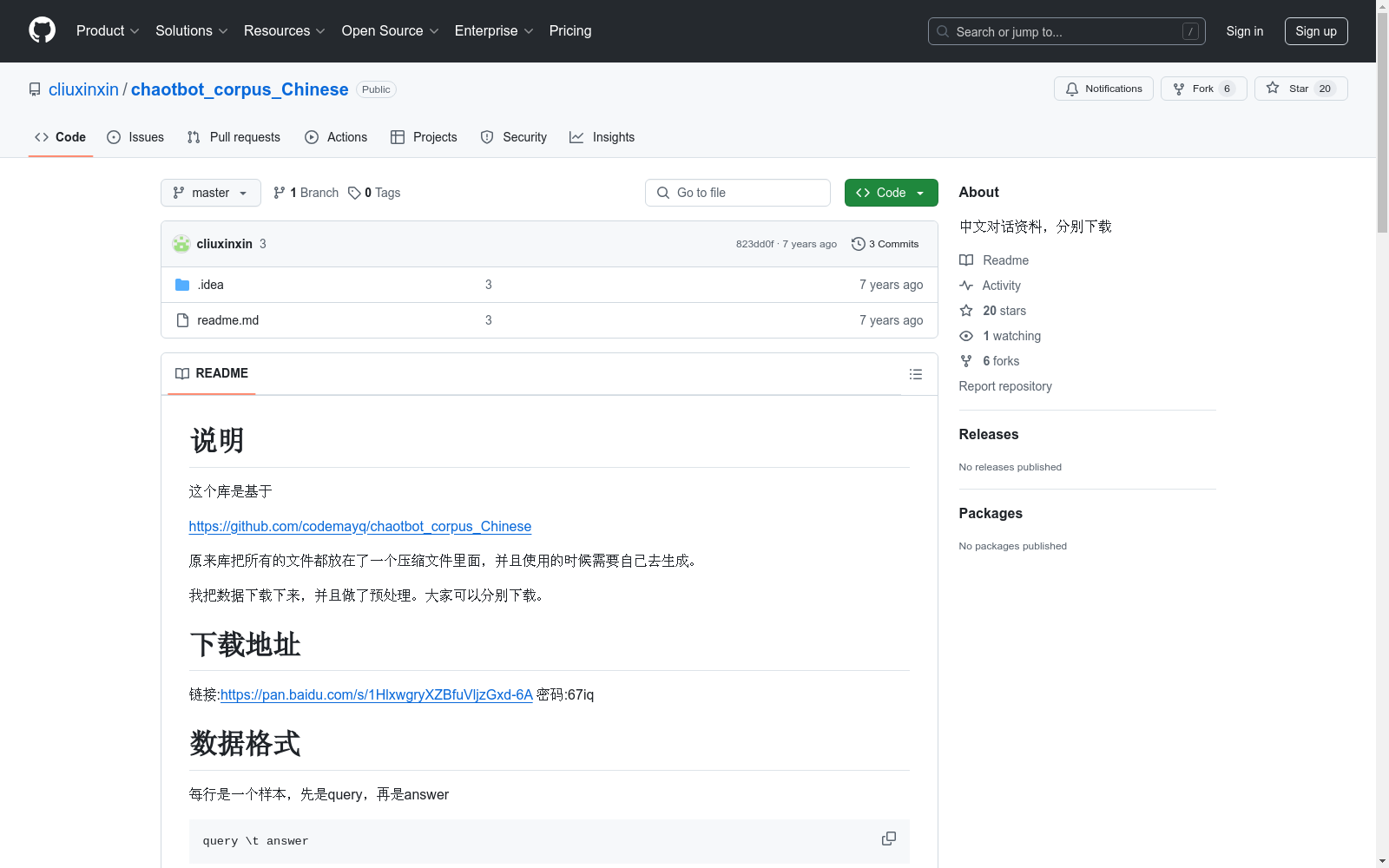View the 3 Commits history
Image resolution: width=1389 pixels, height=868 pixels.
[885, 244]
